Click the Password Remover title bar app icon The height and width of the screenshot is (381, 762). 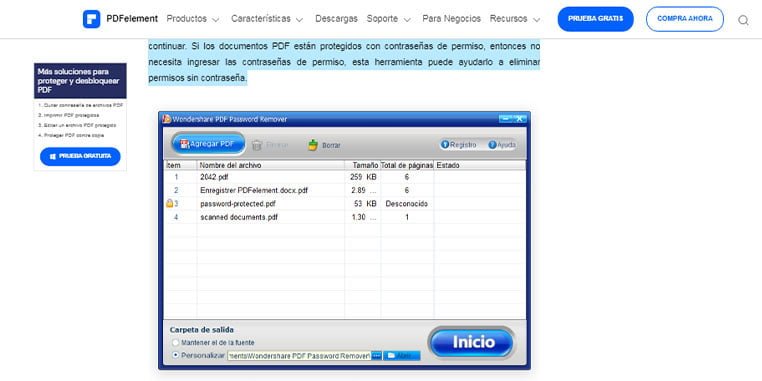point(167,119)
